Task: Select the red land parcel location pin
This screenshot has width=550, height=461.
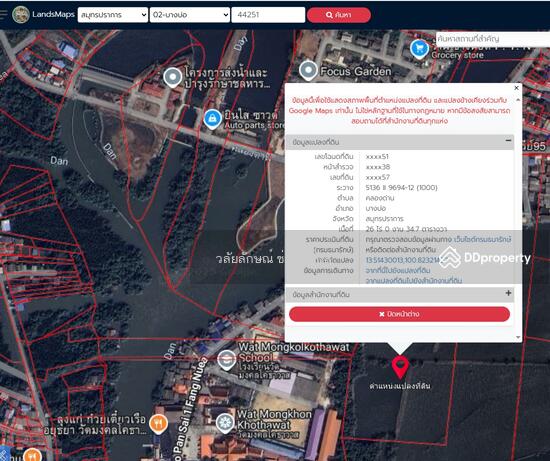Action: click(400, 367)
